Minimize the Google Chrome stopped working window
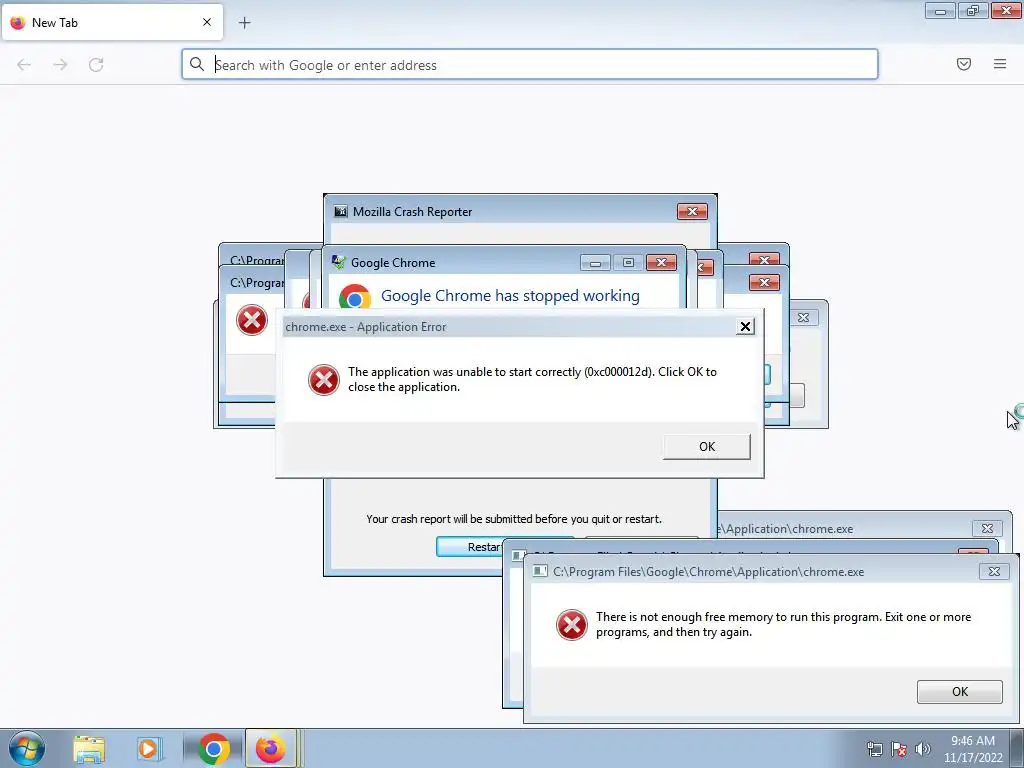Image resolution: width=1024 pixels, height=768 pixels. pyautogui.click(x=596, y=263)
